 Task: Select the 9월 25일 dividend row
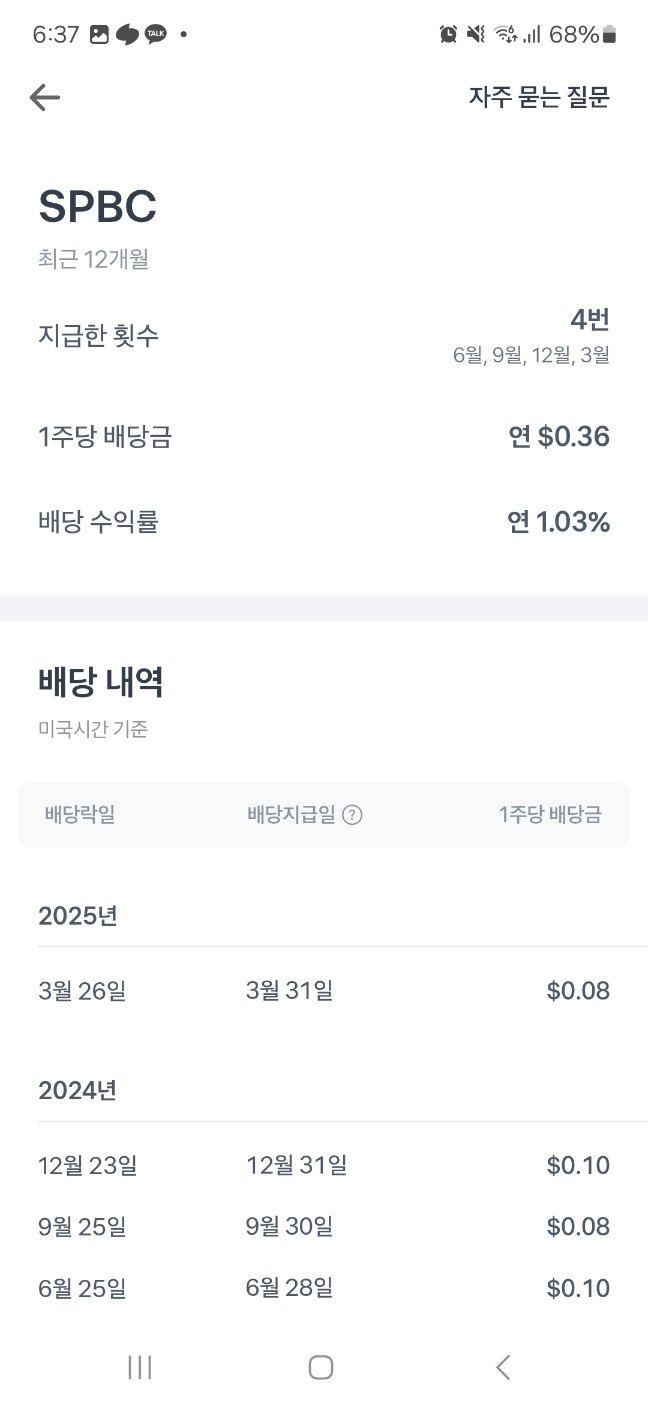(324, 1227)
